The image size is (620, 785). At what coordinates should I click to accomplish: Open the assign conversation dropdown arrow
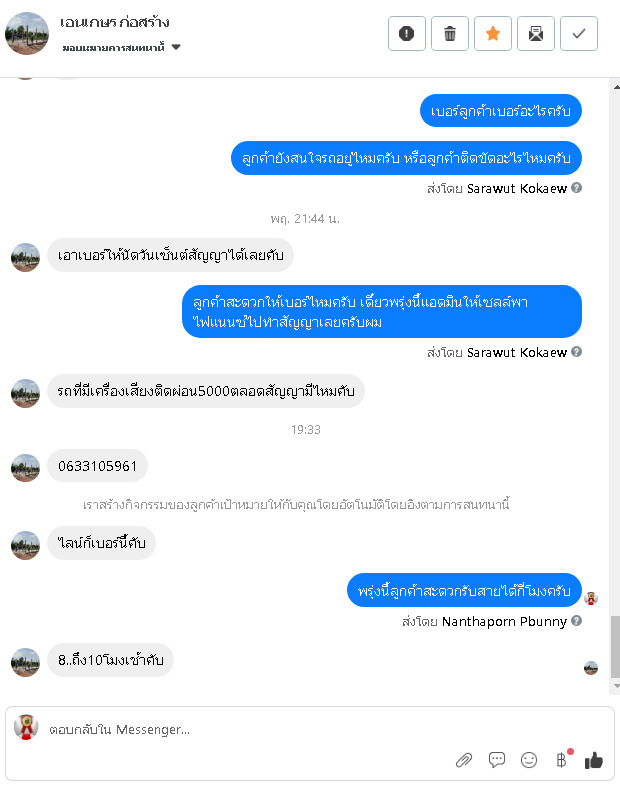(x=176, y=47)
